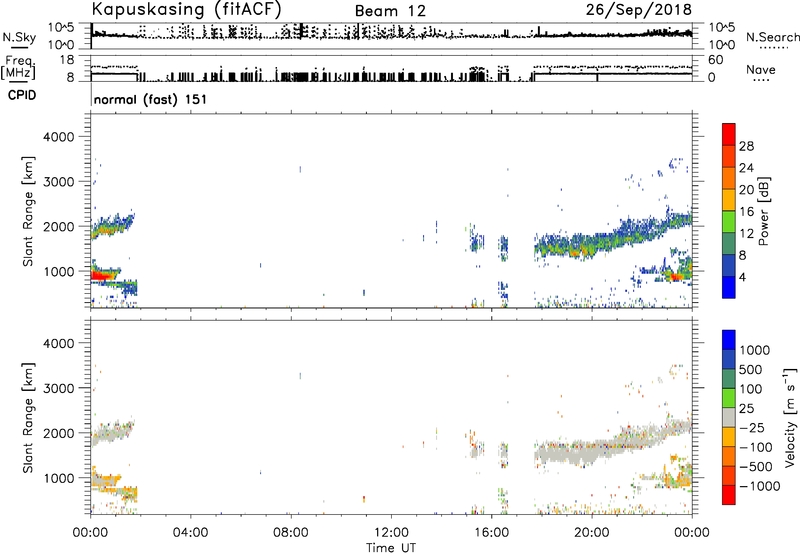
Task: Click the '18' frequency axis value
Action: [67, 60]
